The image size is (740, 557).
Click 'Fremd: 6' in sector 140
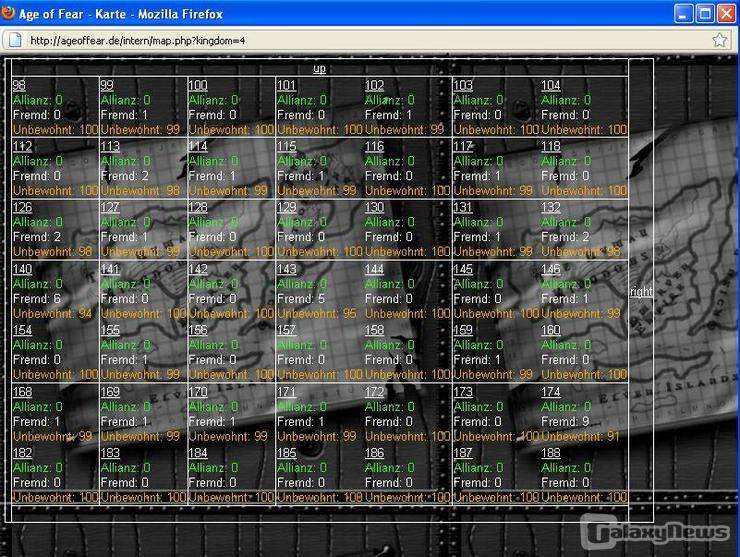(37, 299)
